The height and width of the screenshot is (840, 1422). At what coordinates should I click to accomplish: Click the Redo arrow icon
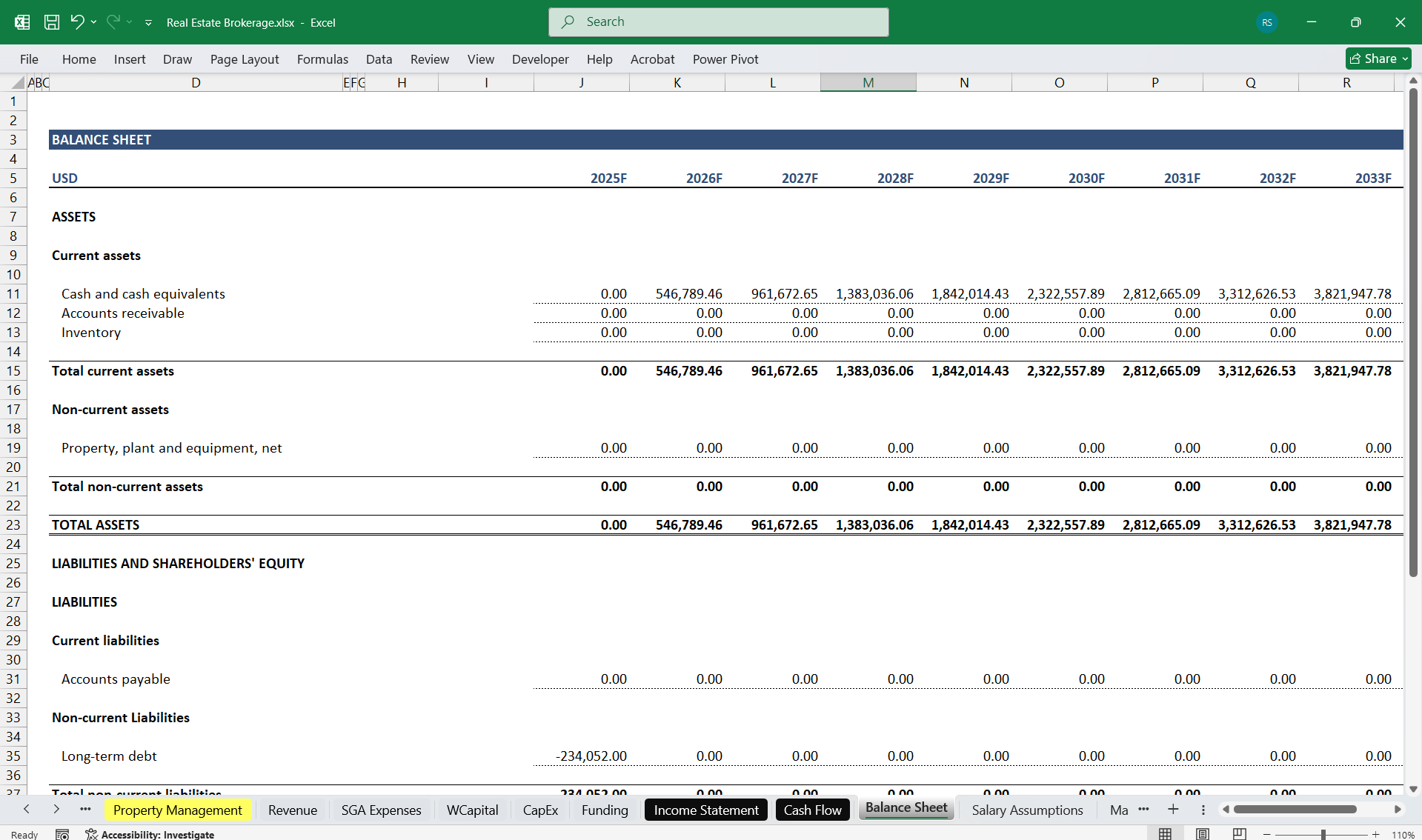(x=113, y=22)
